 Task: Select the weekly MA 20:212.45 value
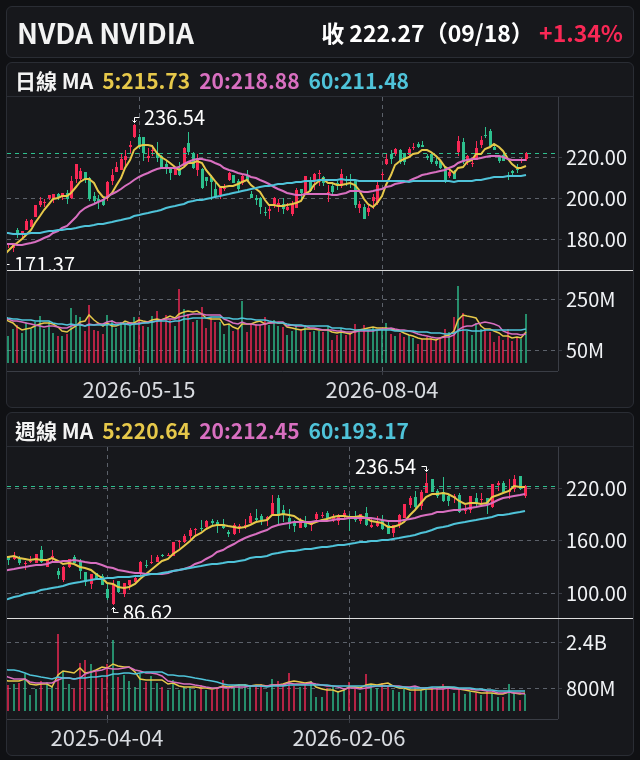pos(249,431)
